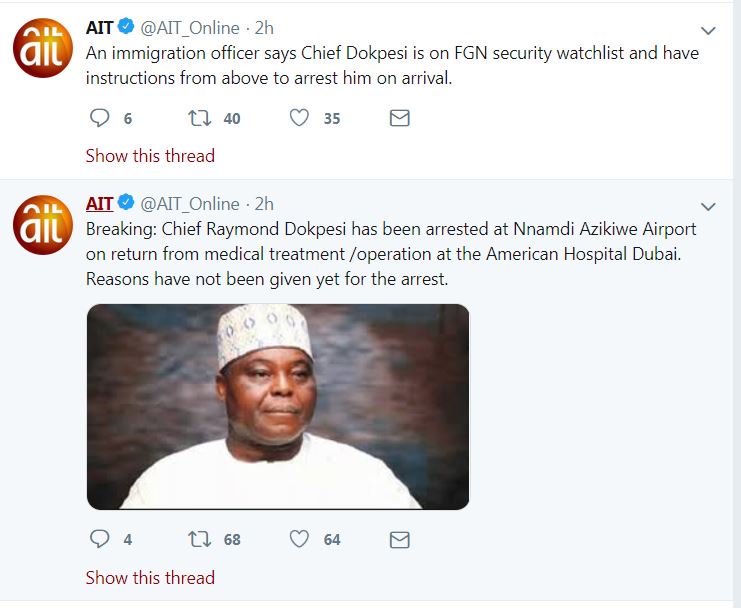Reply to the Breaking arrest tweet

pos(99,539)
